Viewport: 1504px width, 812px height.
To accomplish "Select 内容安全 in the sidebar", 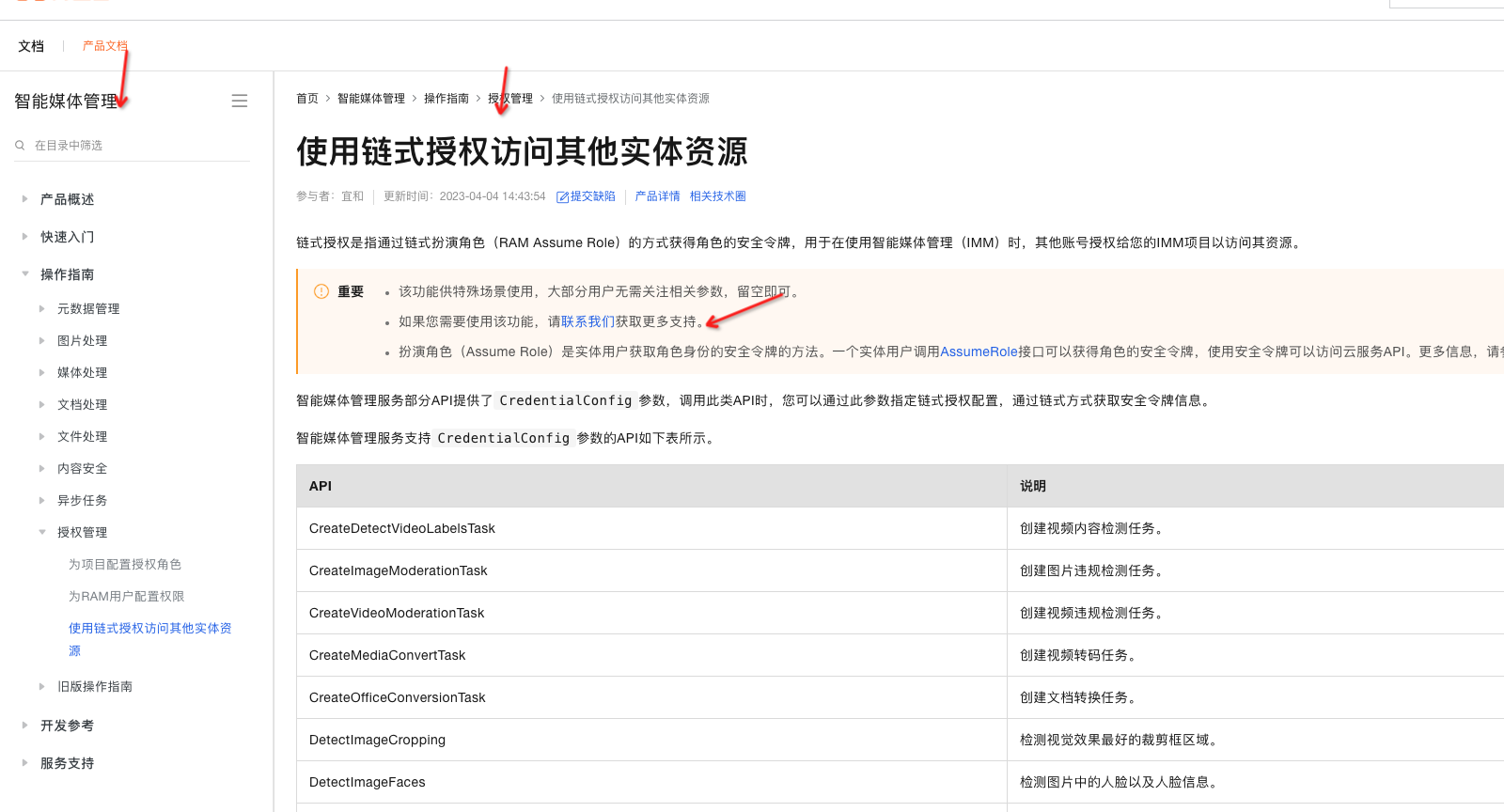I will tap(82, 468).
